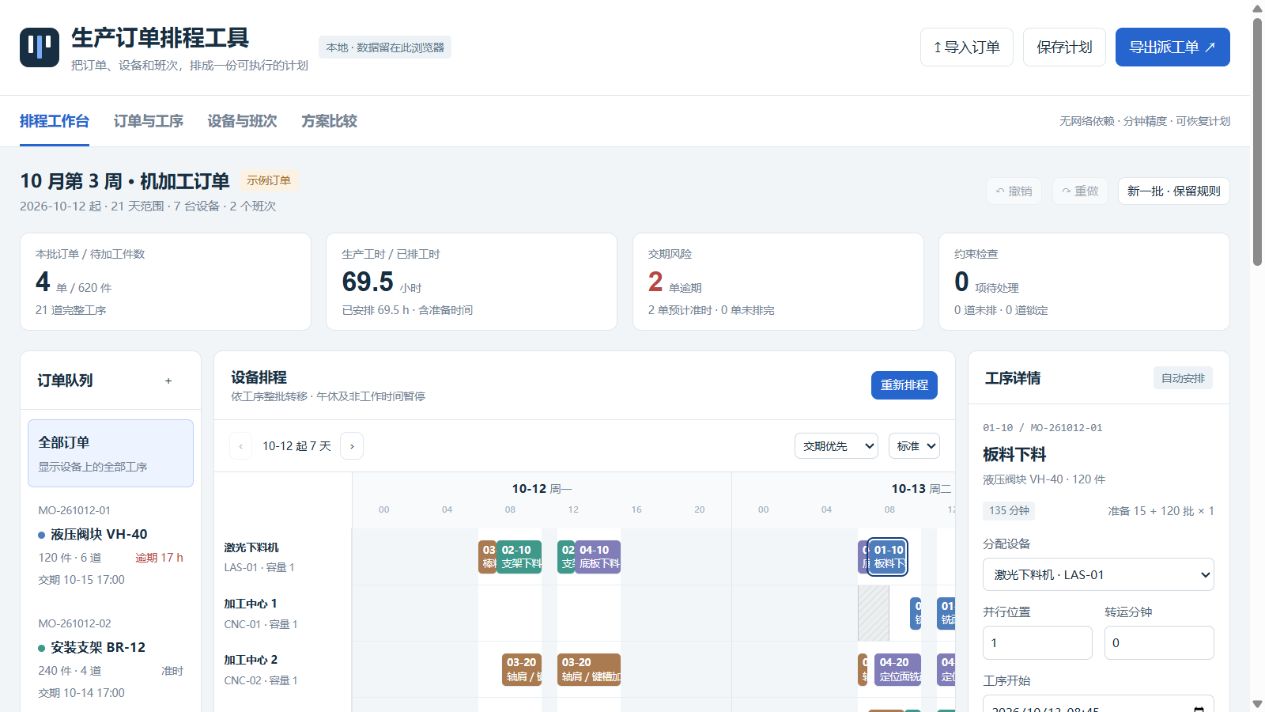
Task: Click the 10-13 周二 date header
Action: pyautogui.click(x=920, y=489)
